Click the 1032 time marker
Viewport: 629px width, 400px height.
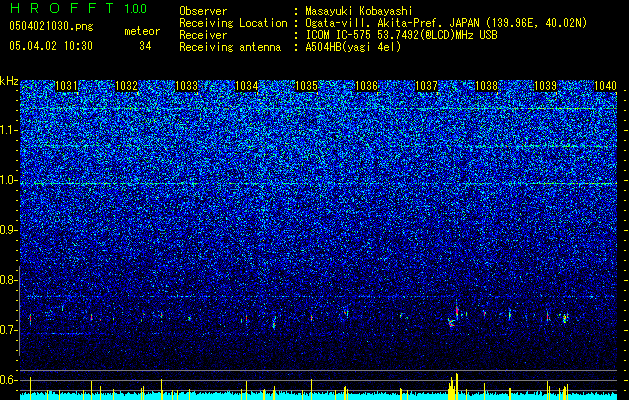coord(126,86)
